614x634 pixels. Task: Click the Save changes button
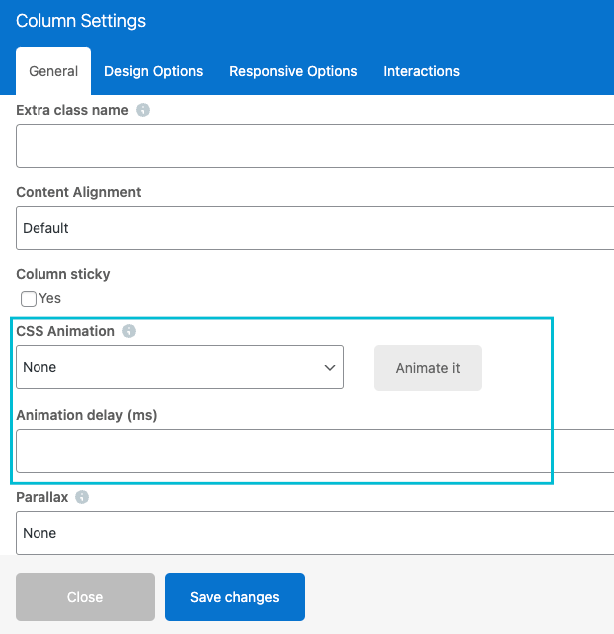235,597
